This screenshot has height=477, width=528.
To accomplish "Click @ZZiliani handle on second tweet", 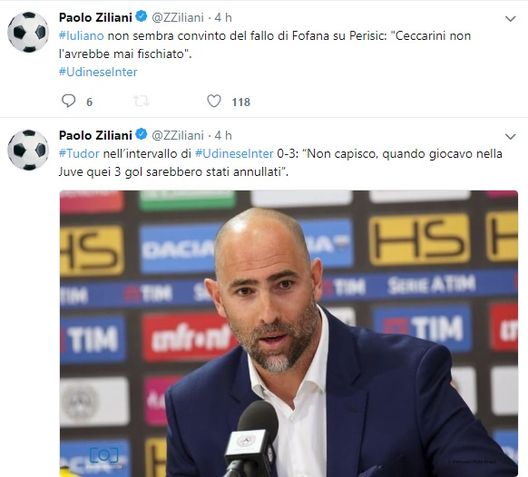I will coord(178,135).
